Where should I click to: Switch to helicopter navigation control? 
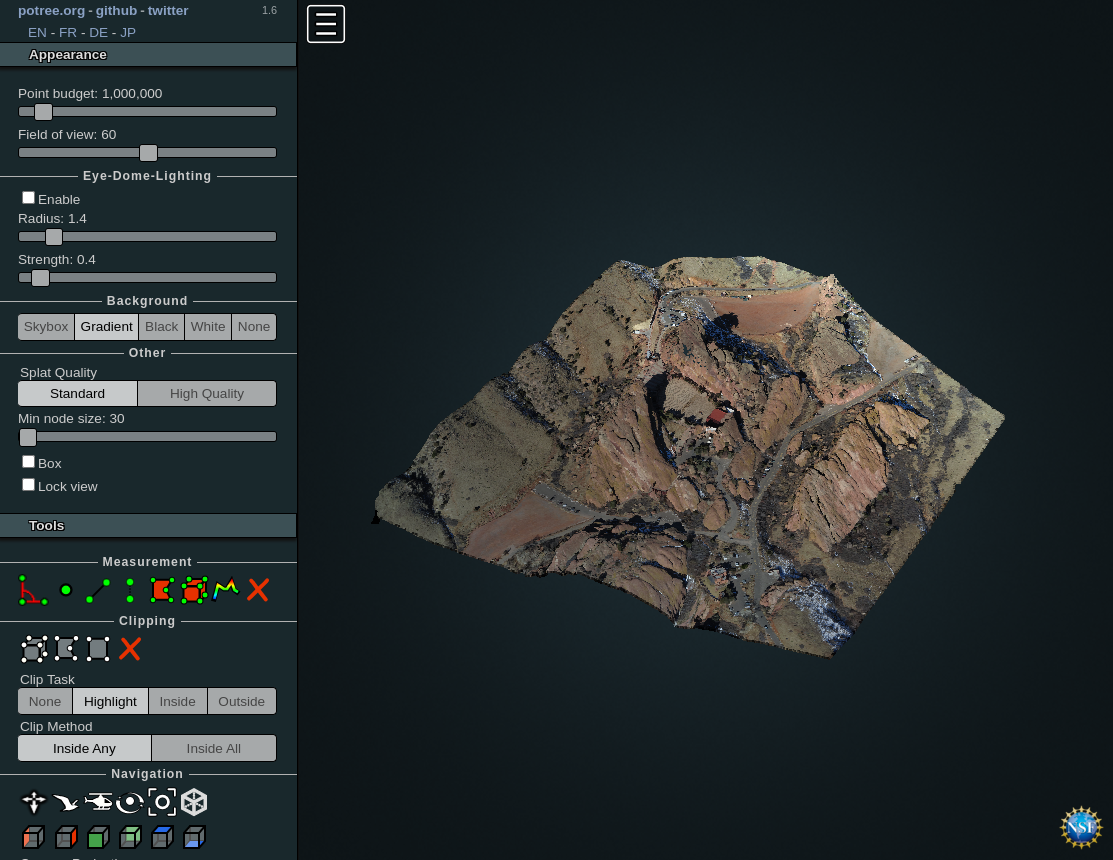(98, 802)
